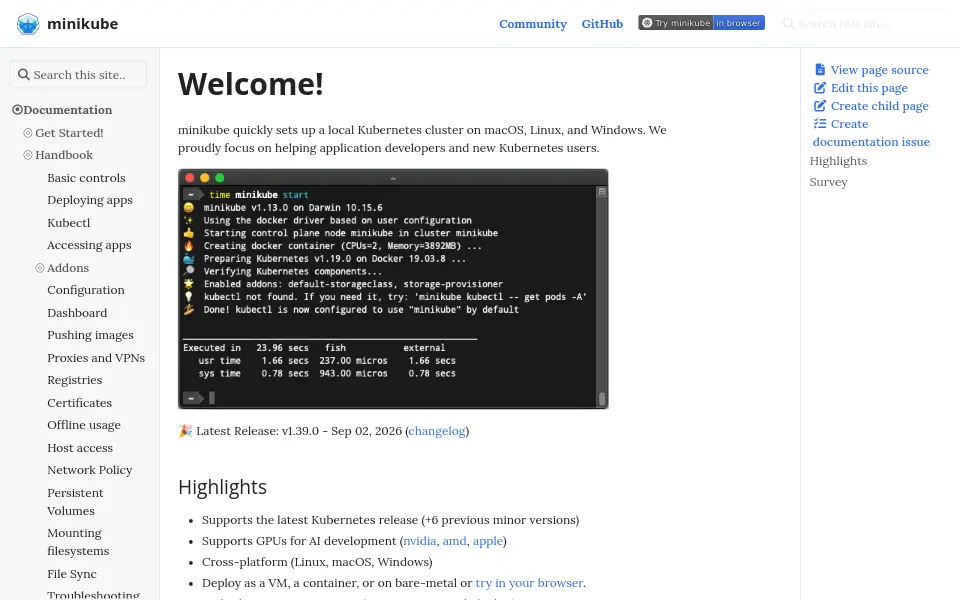
Task: Click the sidebar search magnifier icon
Action: [x=24, y=75]
